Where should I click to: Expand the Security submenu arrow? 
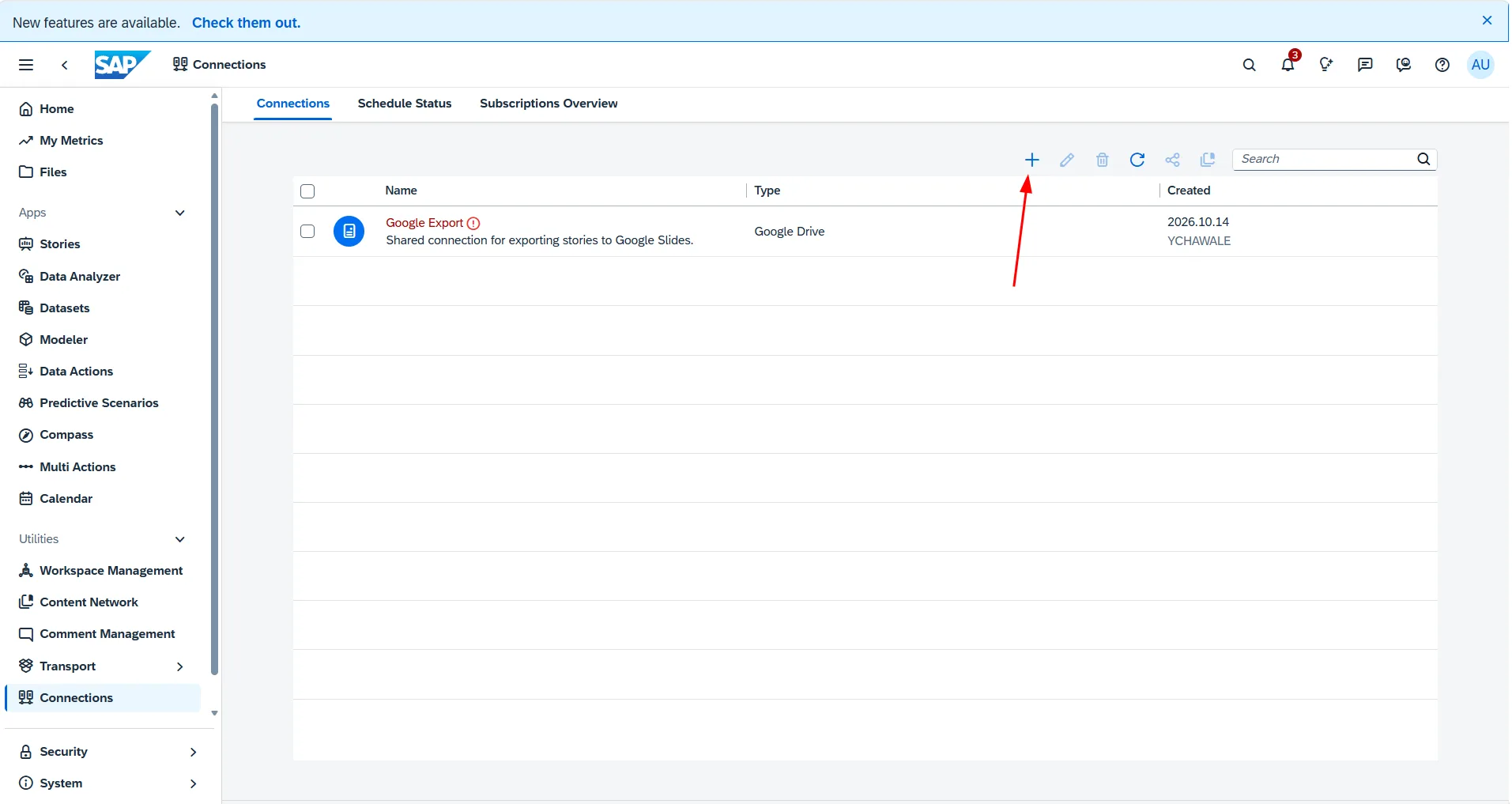pos(193,752)
